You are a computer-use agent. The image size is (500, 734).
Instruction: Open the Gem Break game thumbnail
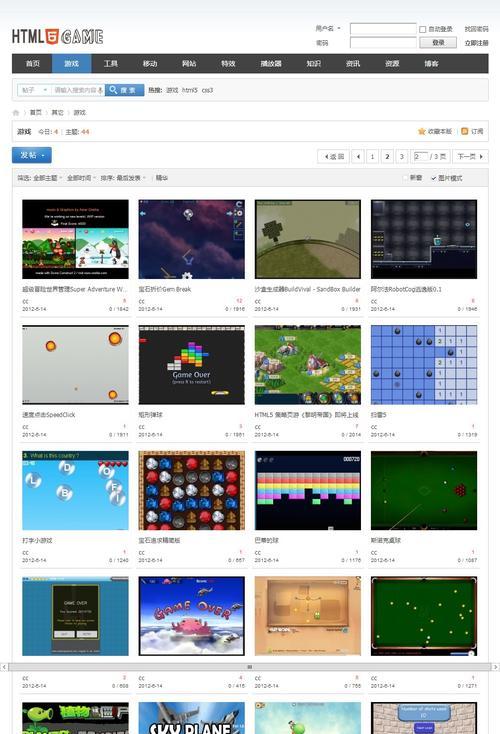pos(191,239)
